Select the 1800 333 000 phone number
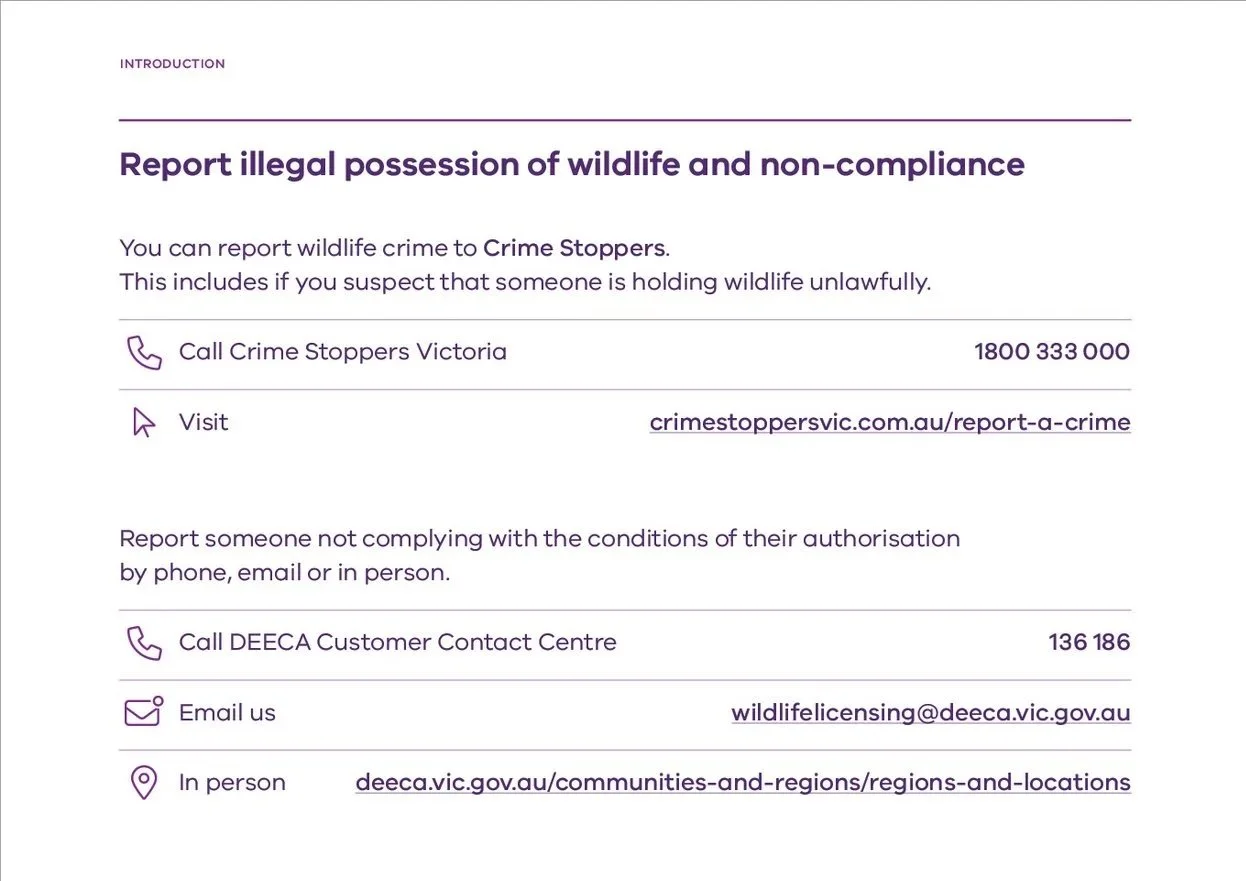The image size is (1246, 881). (1052, 352)
